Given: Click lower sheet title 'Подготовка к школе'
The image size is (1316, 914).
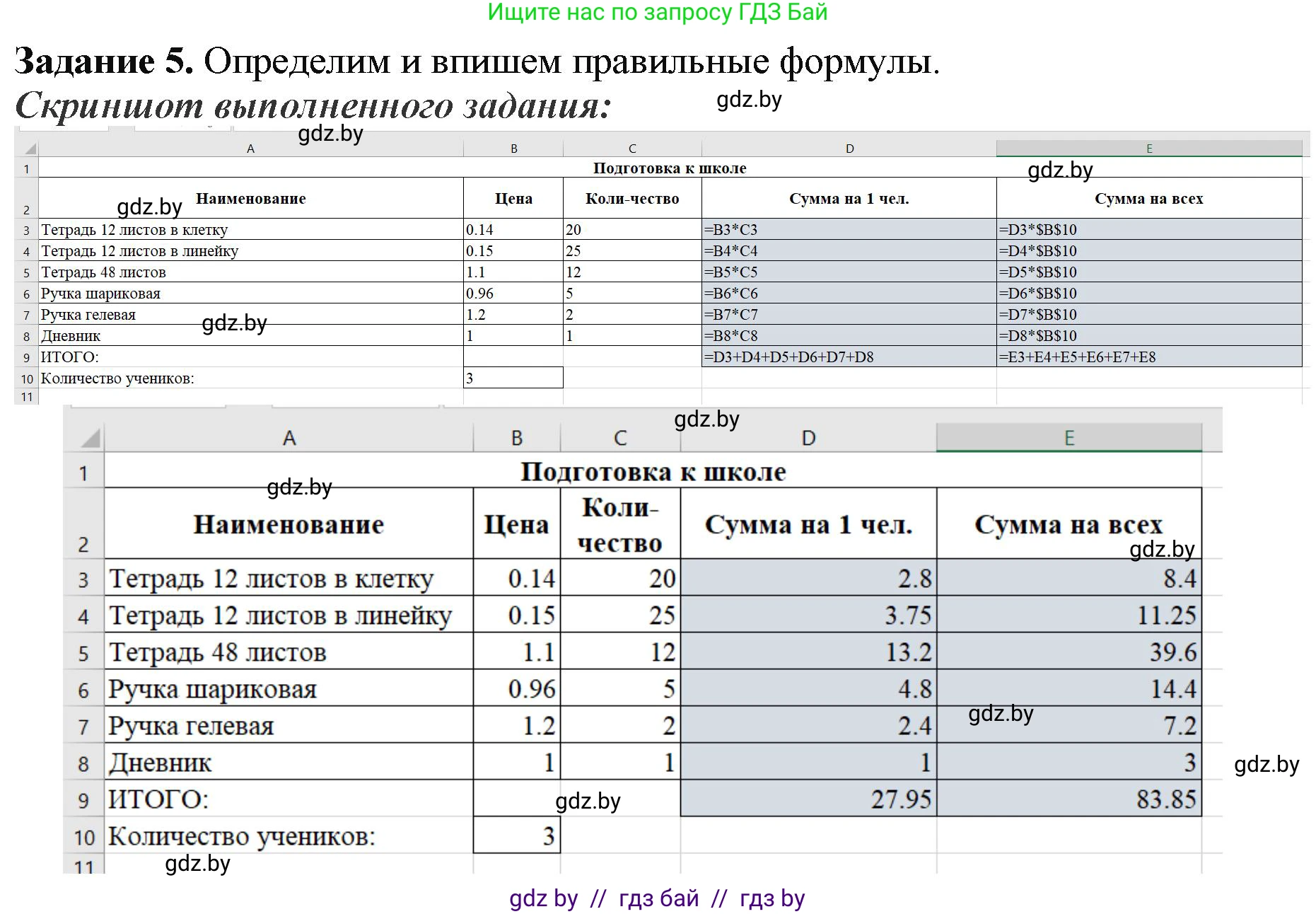Looking at the screenshot, I should [653, 471].
